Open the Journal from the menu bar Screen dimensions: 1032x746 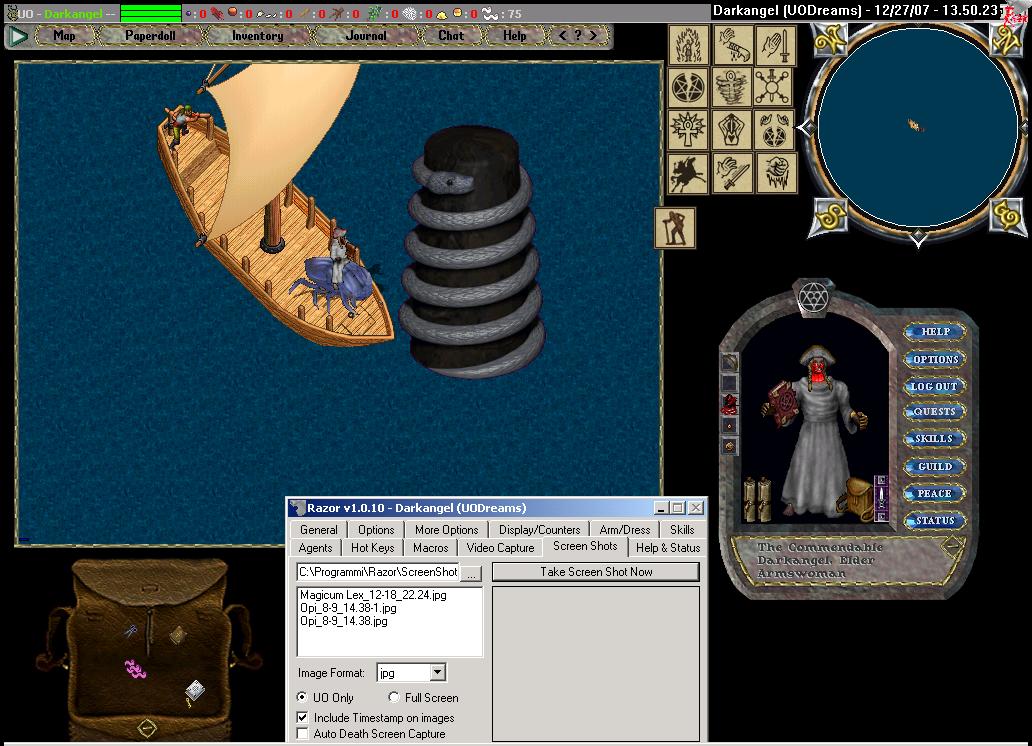[x=366, y=36]
